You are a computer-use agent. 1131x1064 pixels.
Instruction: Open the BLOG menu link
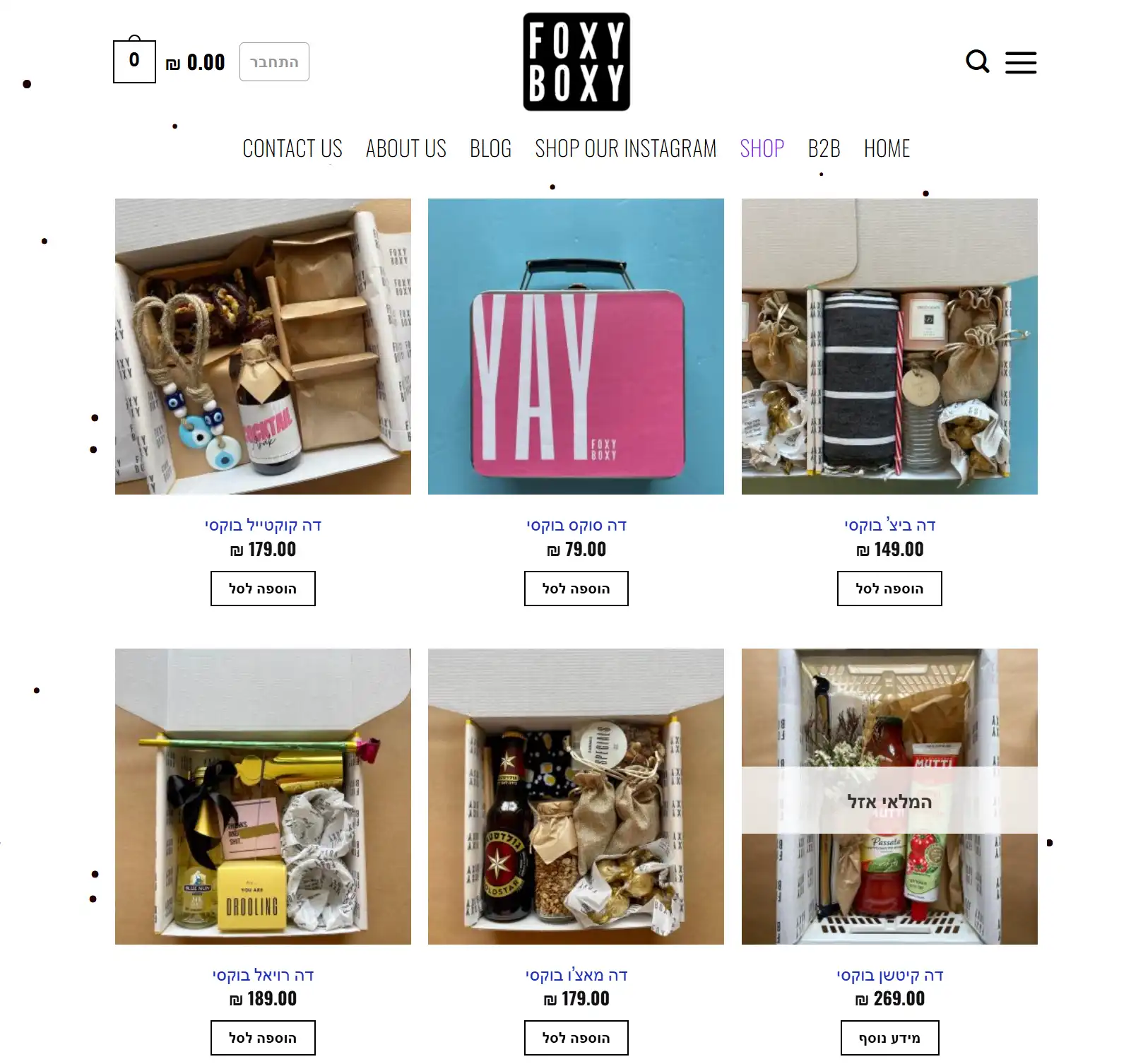tap(491, 148)
